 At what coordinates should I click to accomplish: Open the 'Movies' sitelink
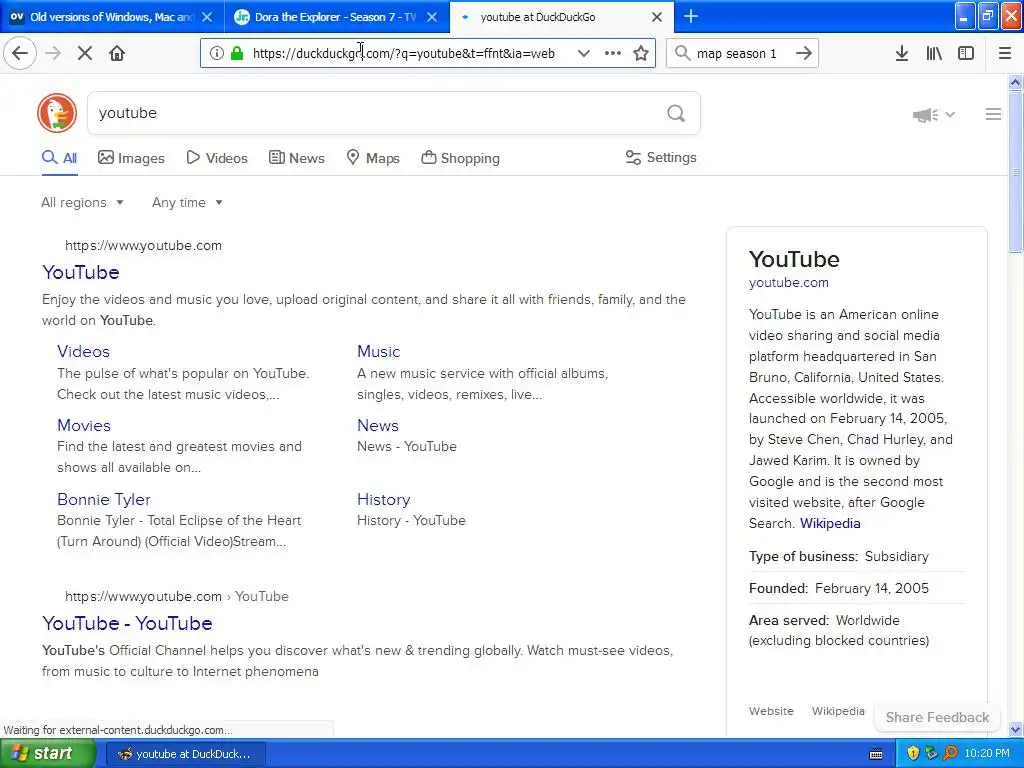(x=84, y=425)
